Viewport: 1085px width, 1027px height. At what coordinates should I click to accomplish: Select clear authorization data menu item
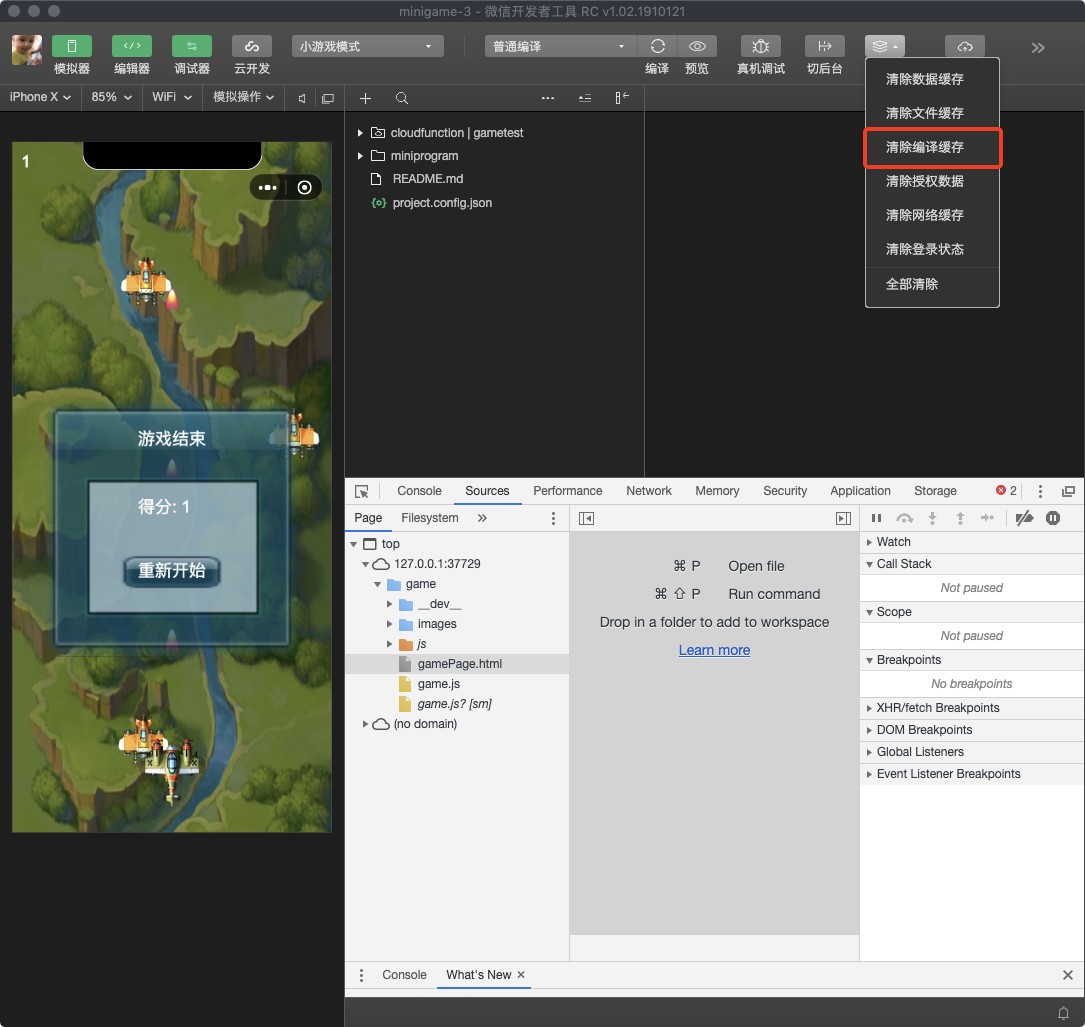pyautogui.click(x=931, y=181)
